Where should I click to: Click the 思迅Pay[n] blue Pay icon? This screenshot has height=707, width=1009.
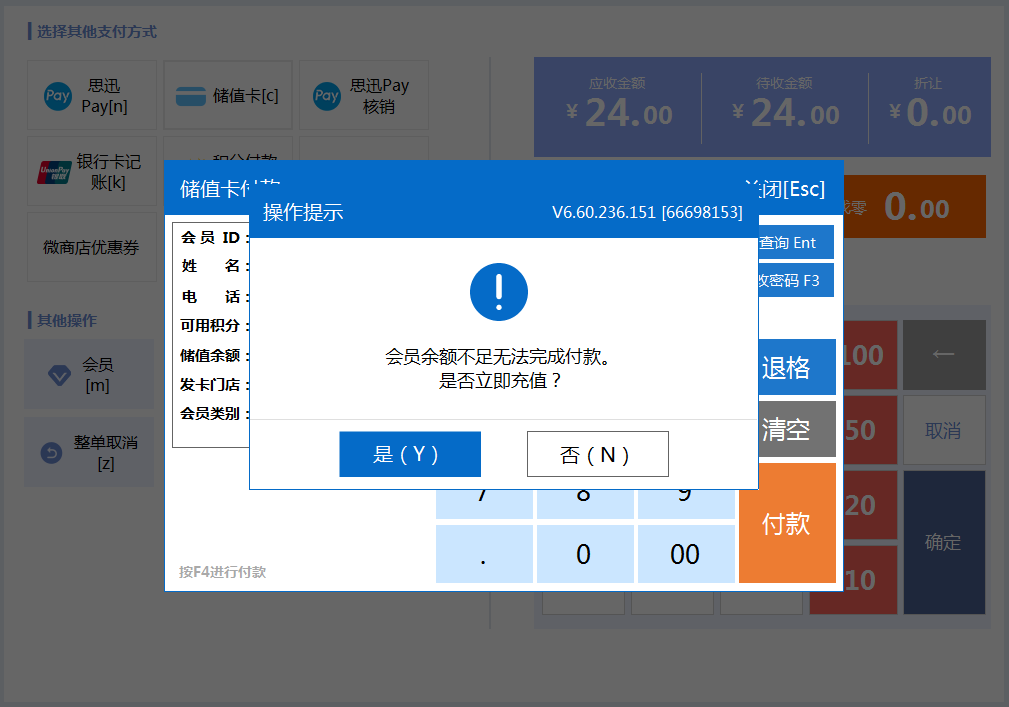pyautogui.click(x=57, y=96)
